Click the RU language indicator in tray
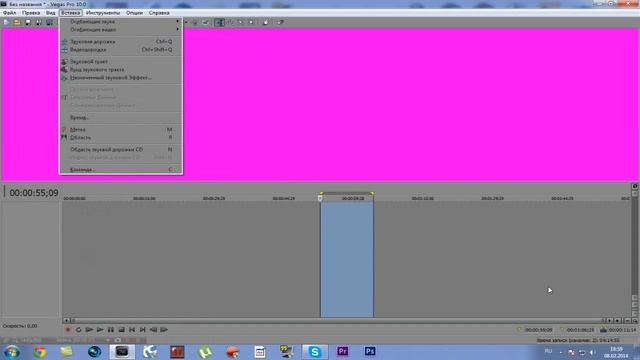Screen dimensions: 640x360 coord(548,351)
